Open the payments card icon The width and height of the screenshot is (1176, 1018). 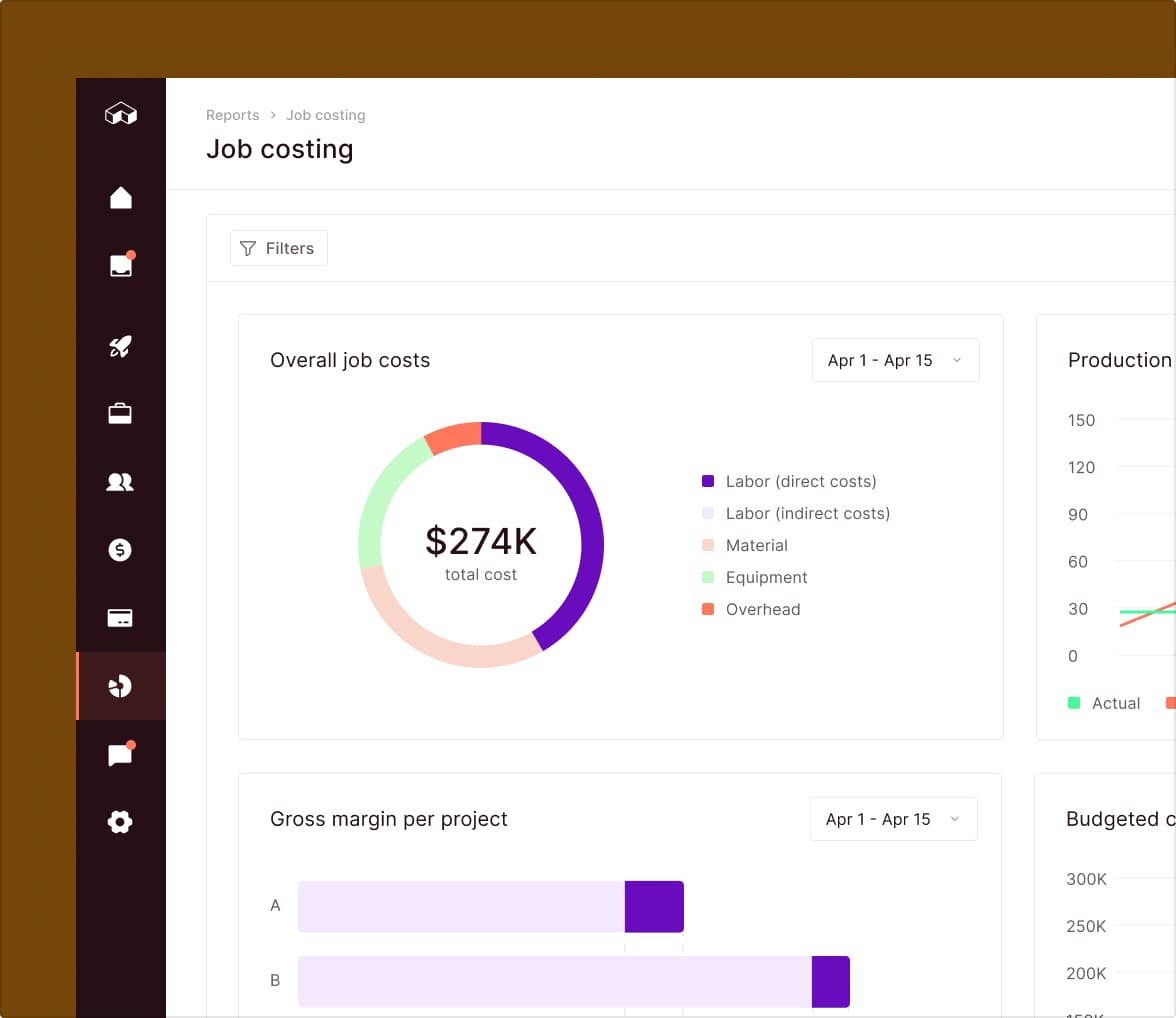[x=120, y=617]
